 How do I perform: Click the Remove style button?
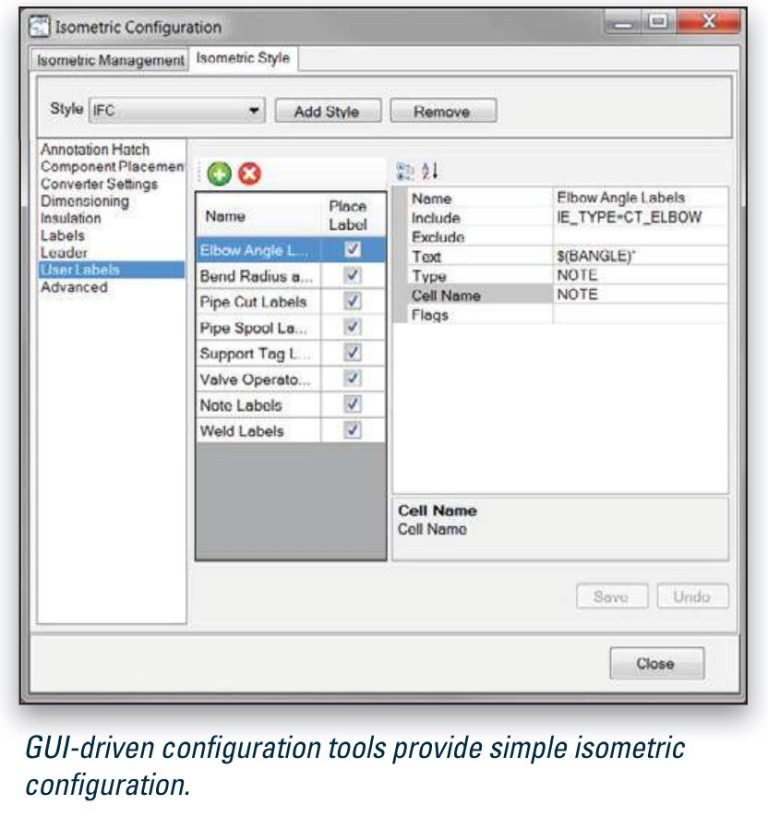[442, 112]
